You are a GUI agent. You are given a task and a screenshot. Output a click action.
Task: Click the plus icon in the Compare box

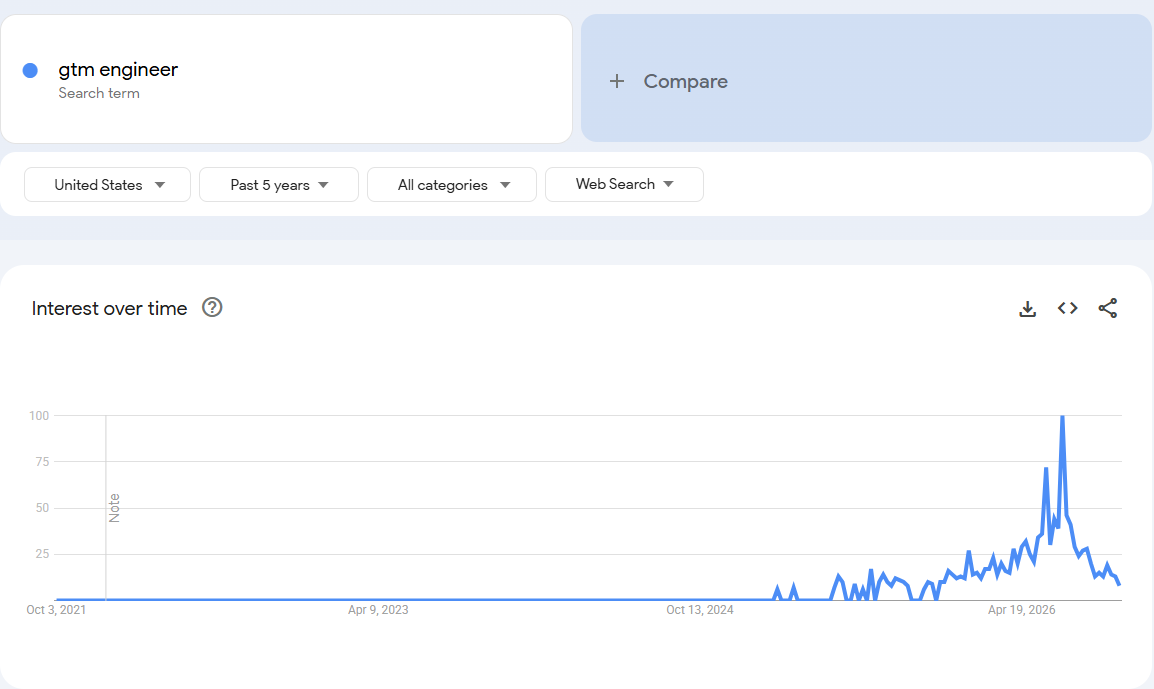[617, 81]
